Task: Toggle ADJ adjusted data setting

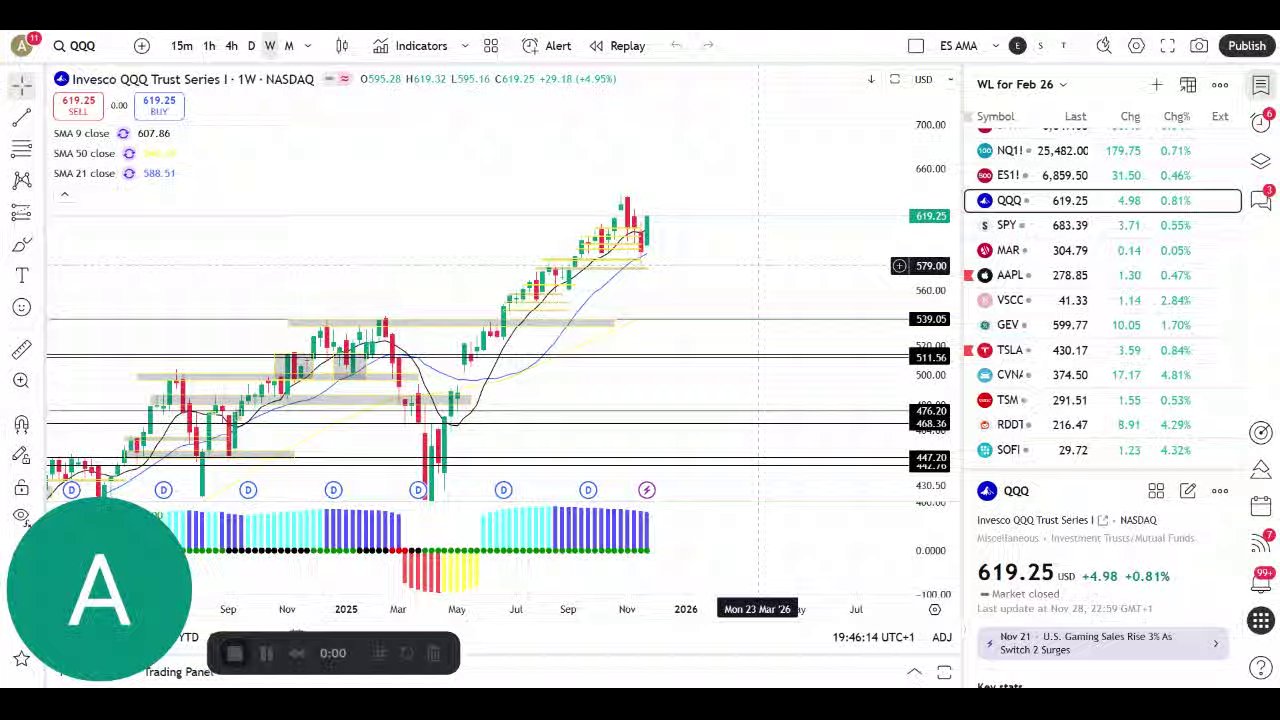Action: tap(942, 637)
